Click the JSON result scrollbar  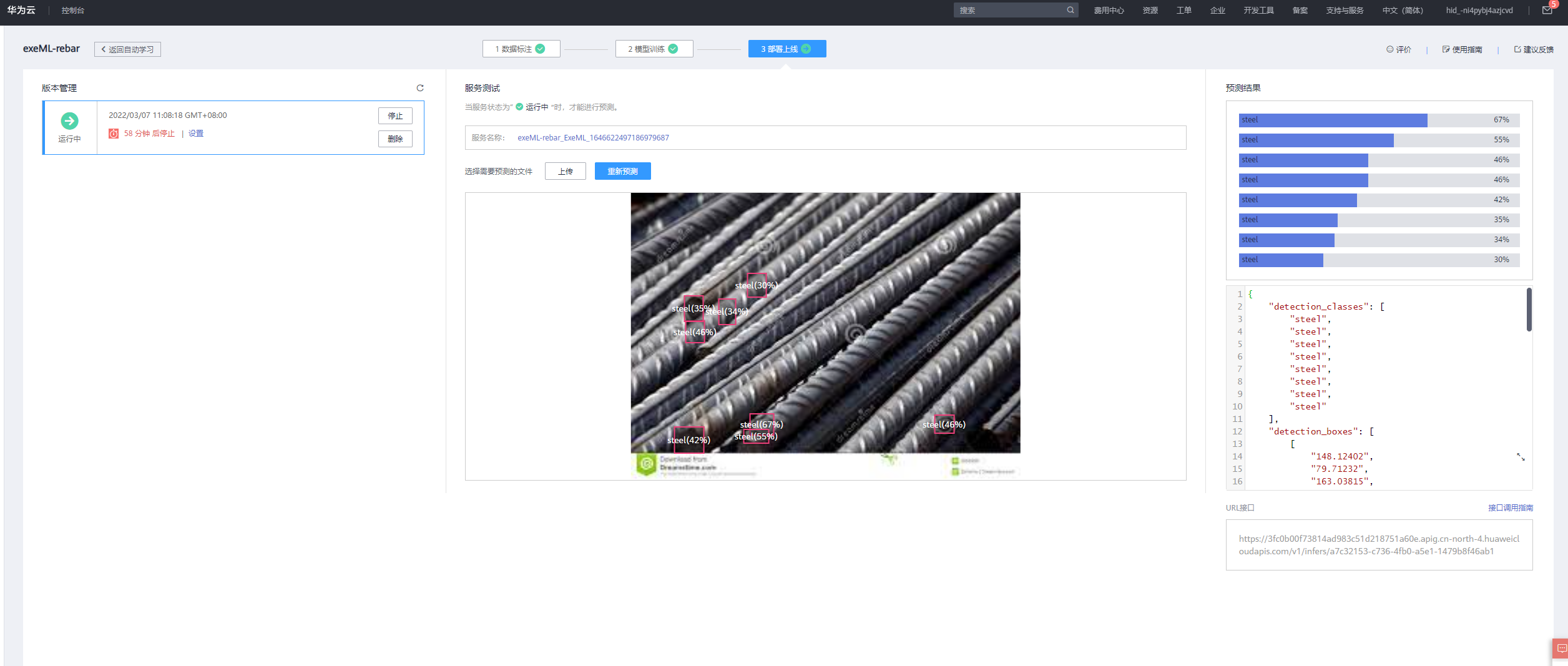pos(1529,310)
